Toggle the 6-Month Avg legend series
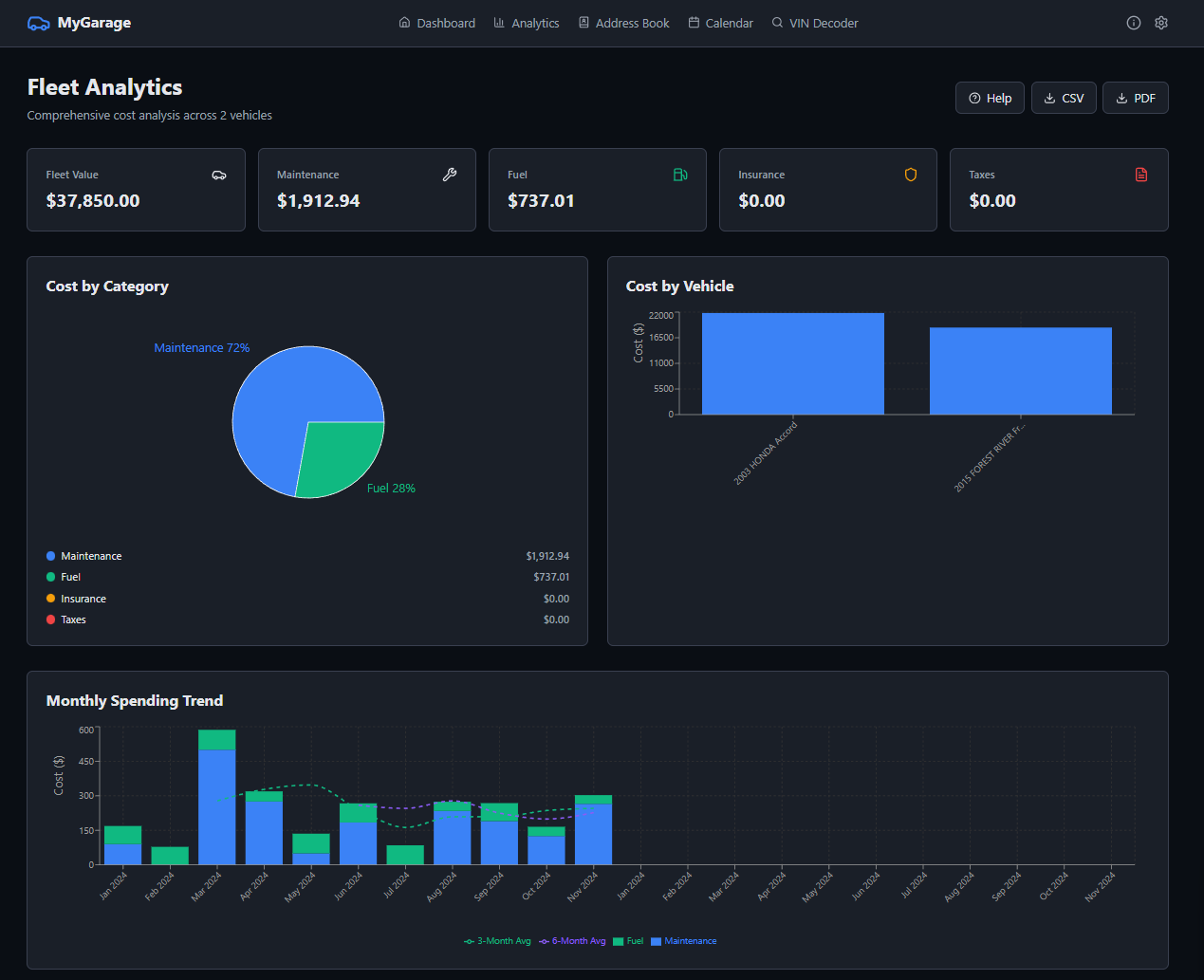1204x980 pixels. click(x=572, y=941)
